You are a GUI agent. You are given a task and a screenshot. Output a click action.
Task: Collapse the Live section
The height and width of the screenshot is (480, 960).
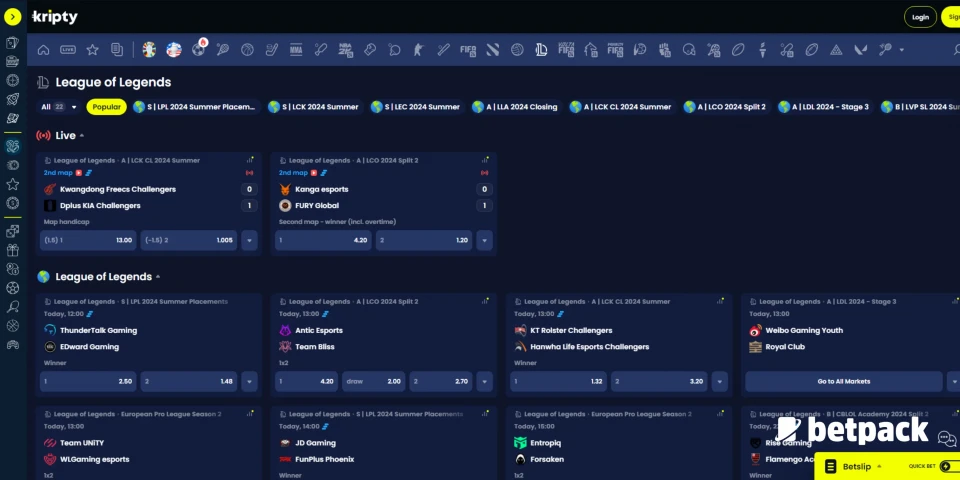click(82, 135)
